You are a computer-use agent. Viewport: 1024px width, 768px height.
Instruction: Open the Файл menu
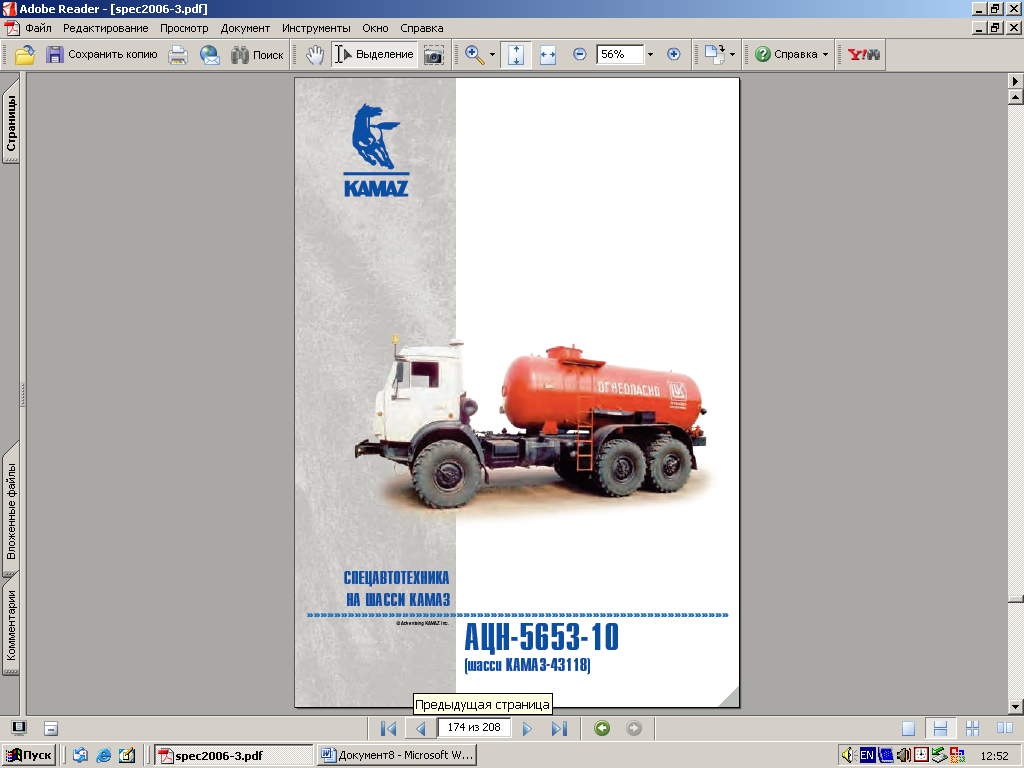(39, 28)
